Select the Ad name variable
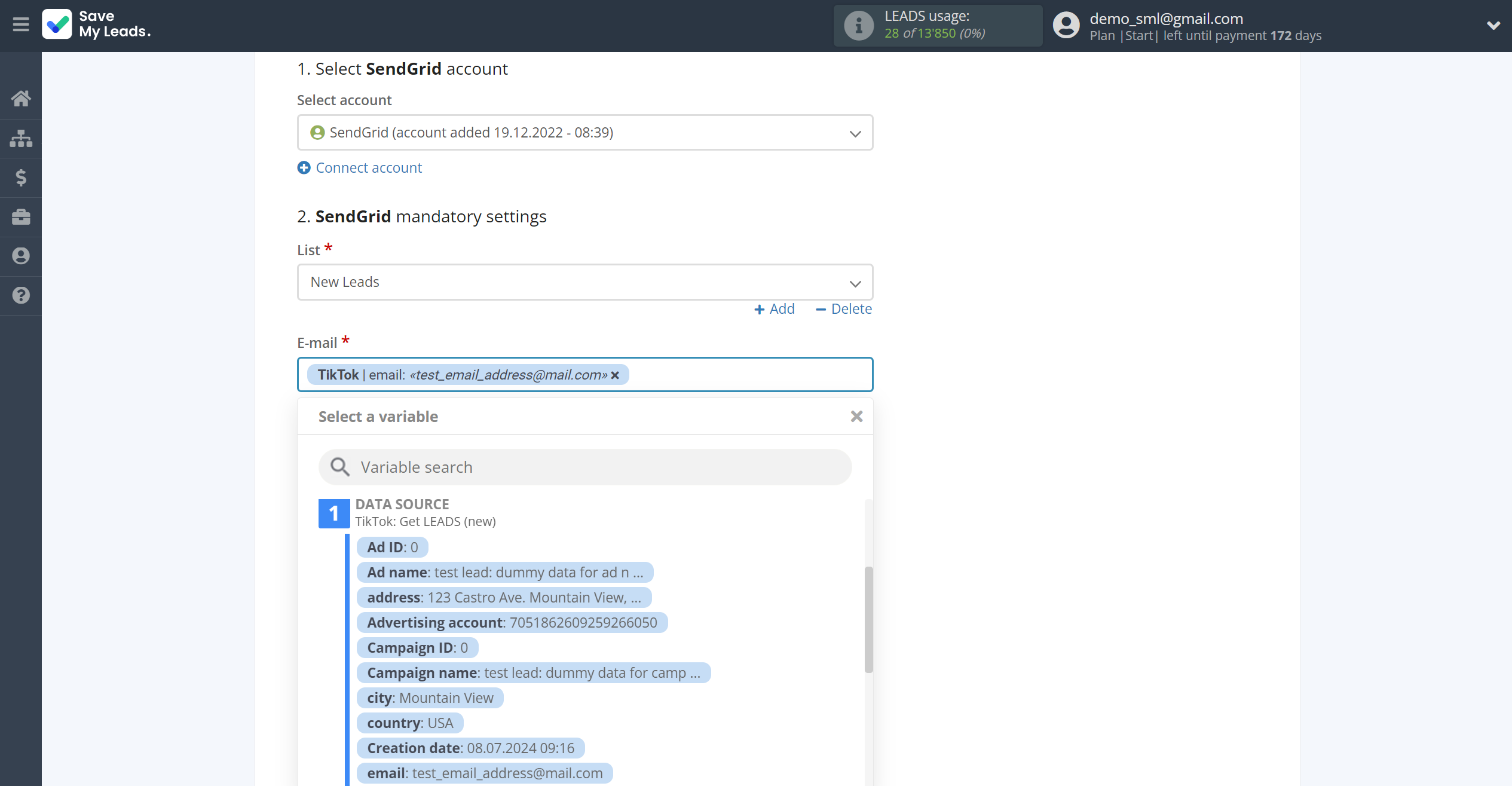 505,573
